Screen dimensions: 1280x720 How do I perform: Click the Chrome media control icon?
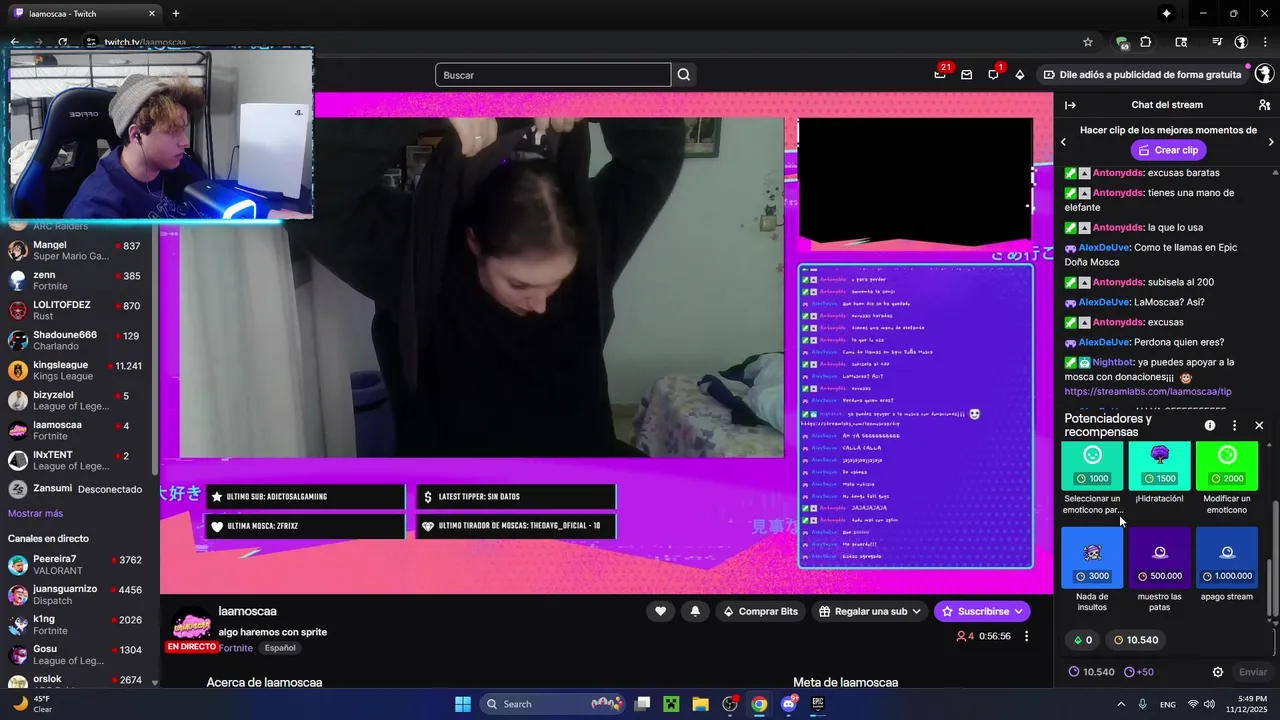[x=1217, y=42]
